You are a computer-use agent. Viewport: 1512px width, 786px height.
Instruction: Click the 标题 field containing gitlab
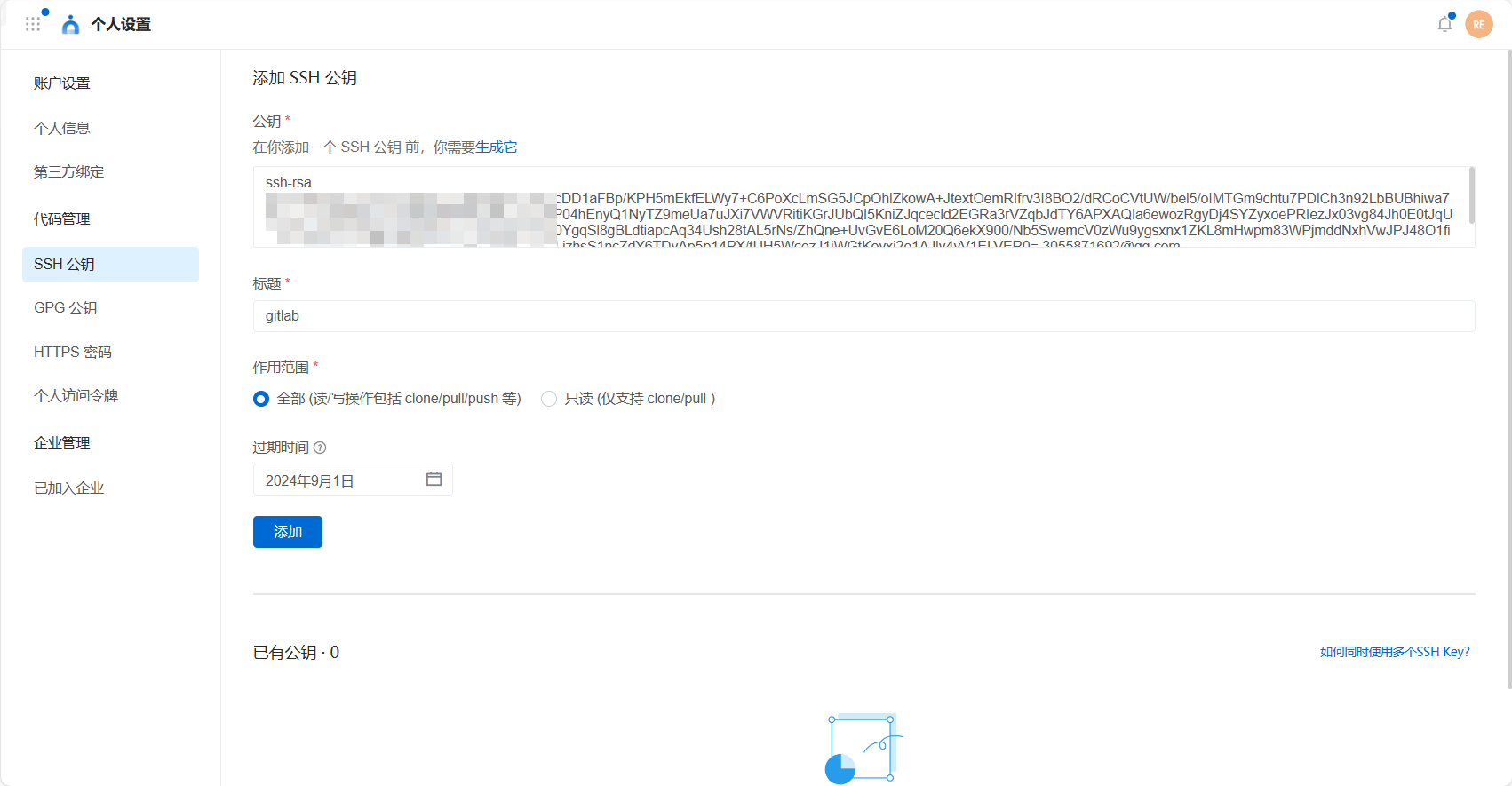coord(863,316)
